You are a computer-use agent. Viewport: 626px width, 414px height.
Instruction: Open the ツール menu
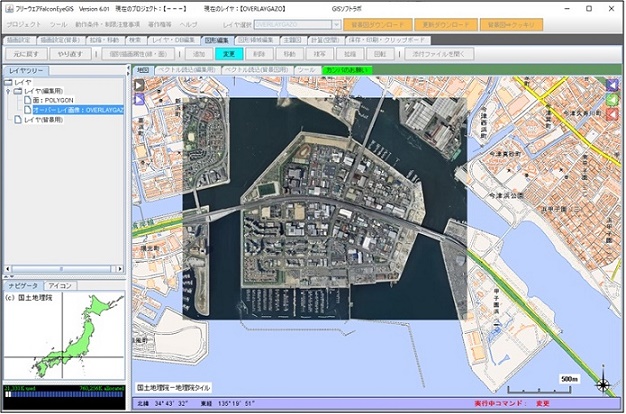(x=58, y=24)
